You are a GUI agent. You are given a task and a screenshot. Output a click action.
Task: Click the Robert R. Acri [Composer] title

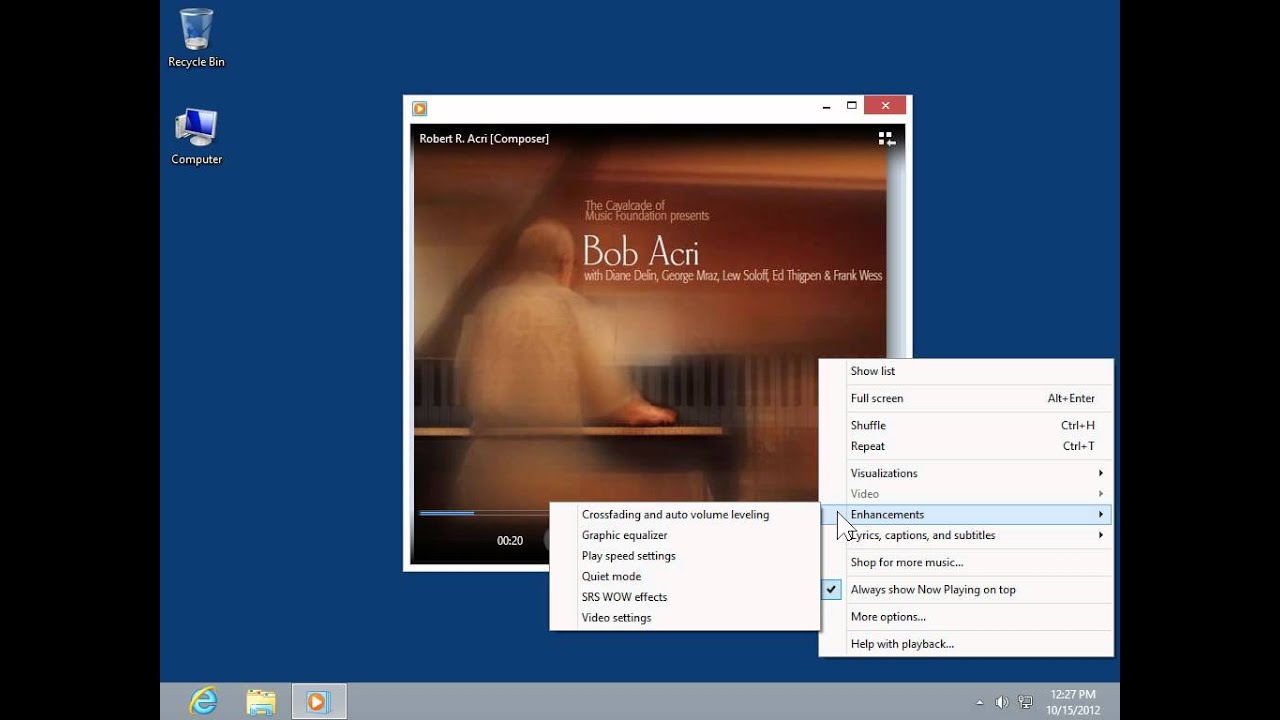484,139
